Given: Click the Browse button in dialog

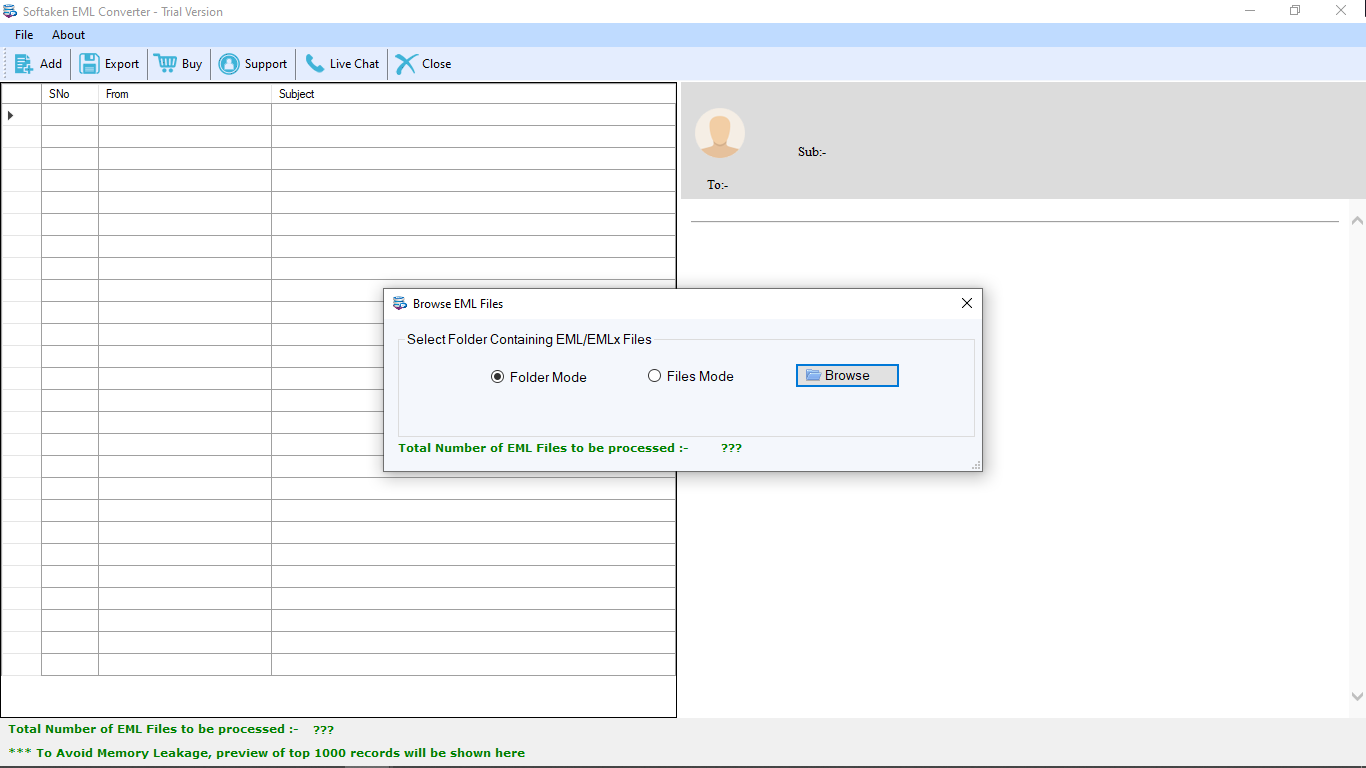Looking at the screenshot, I should [847, 375].
